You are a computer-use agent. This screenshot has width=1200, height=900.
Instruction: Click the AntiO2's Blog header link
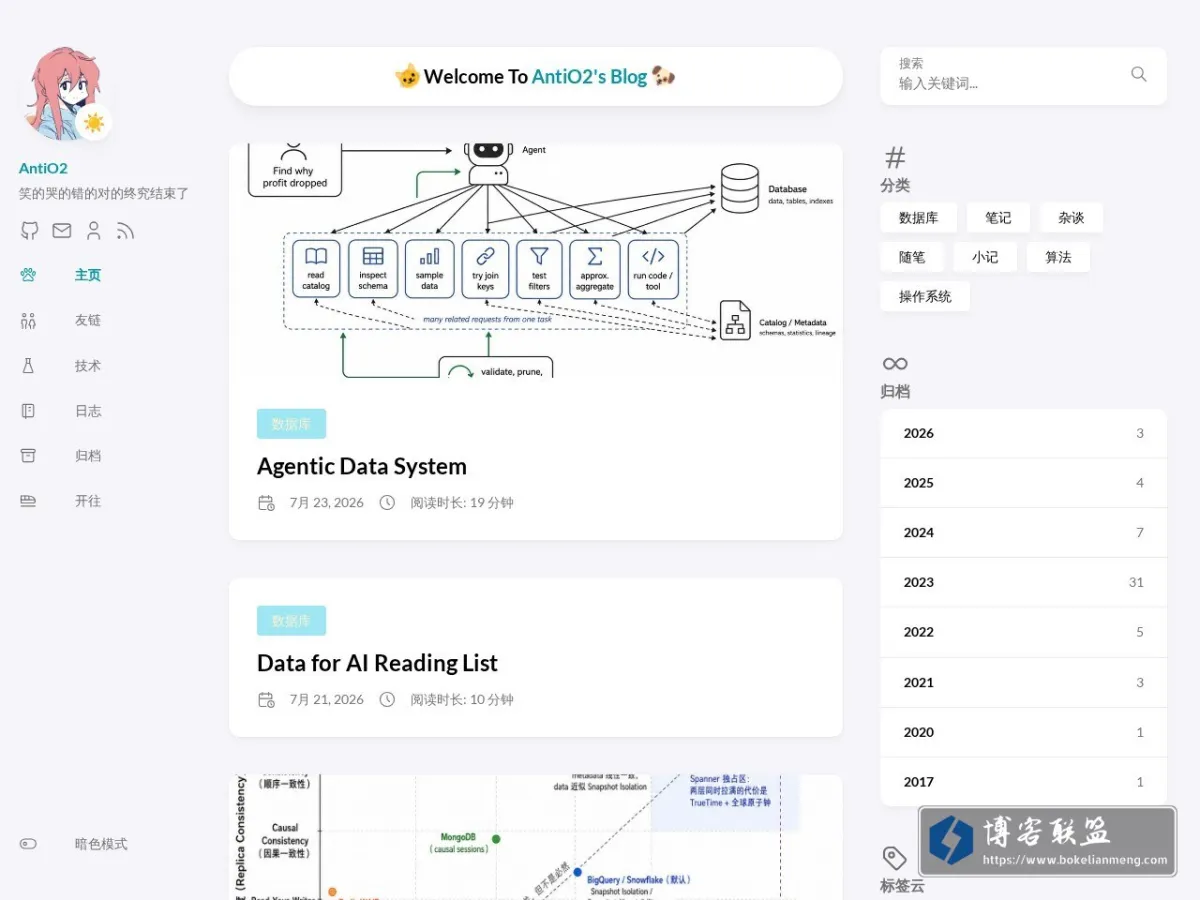[589, 77]
